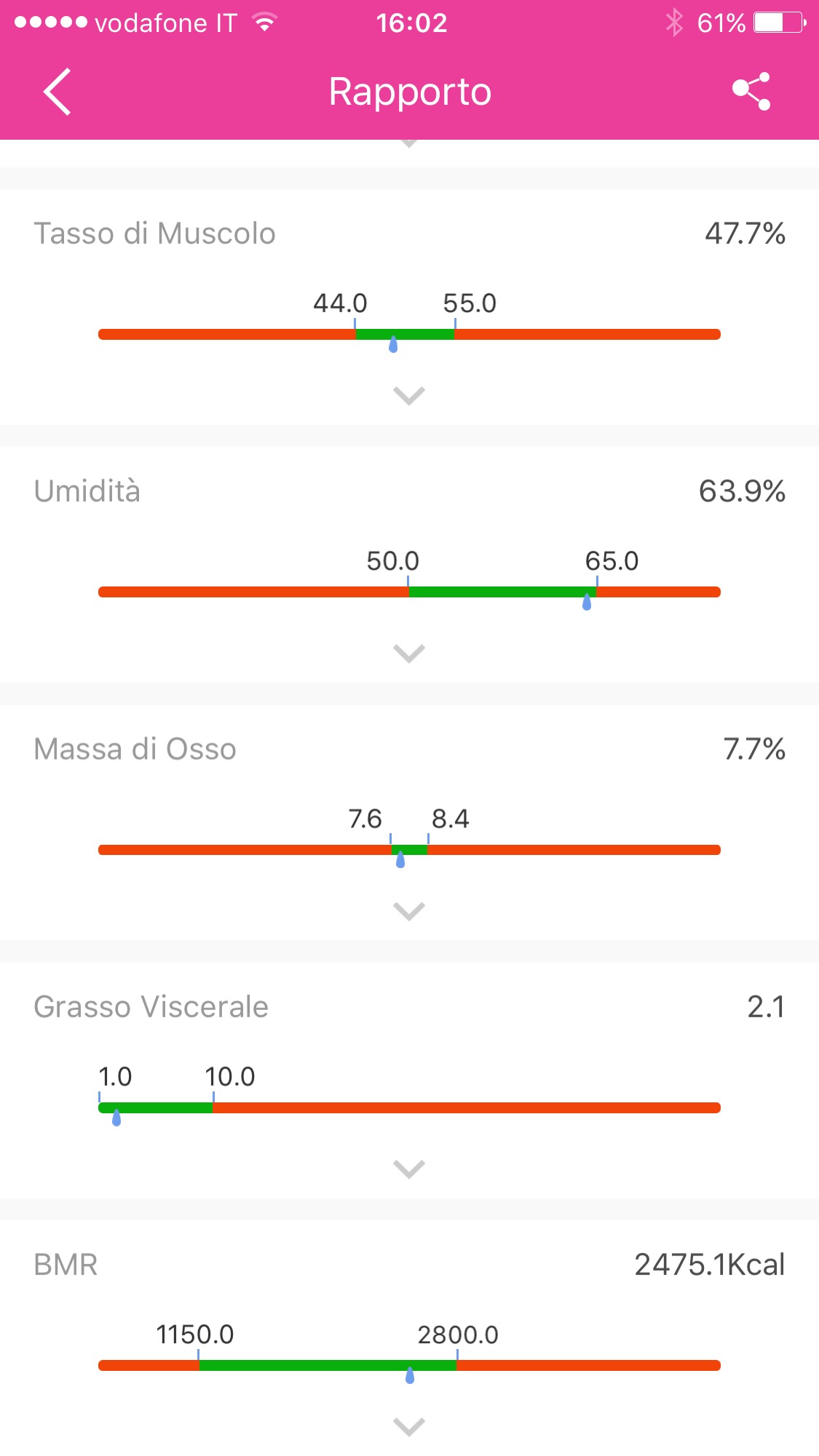The height and width of the screenshot is (1456, 819).
Task: Expand the BMR section chevron
Action: click(409, 1427)
